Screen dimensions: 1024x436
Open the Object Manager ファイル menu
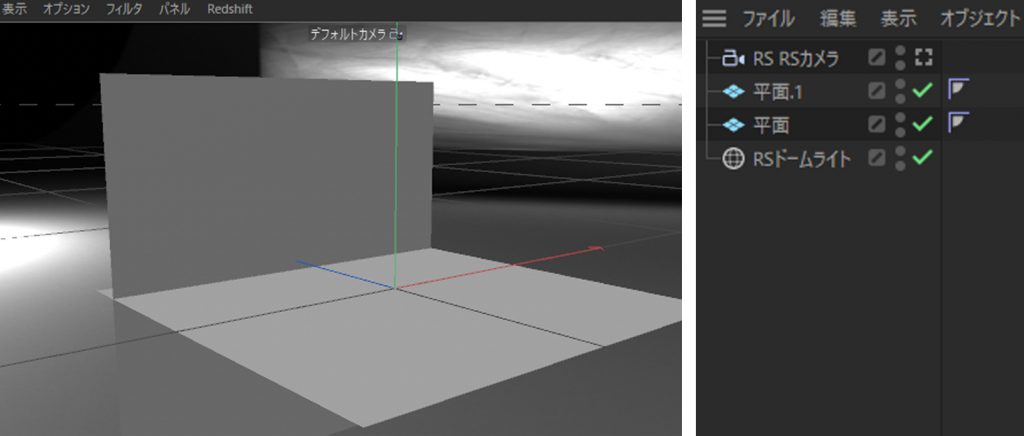point(768,19)
